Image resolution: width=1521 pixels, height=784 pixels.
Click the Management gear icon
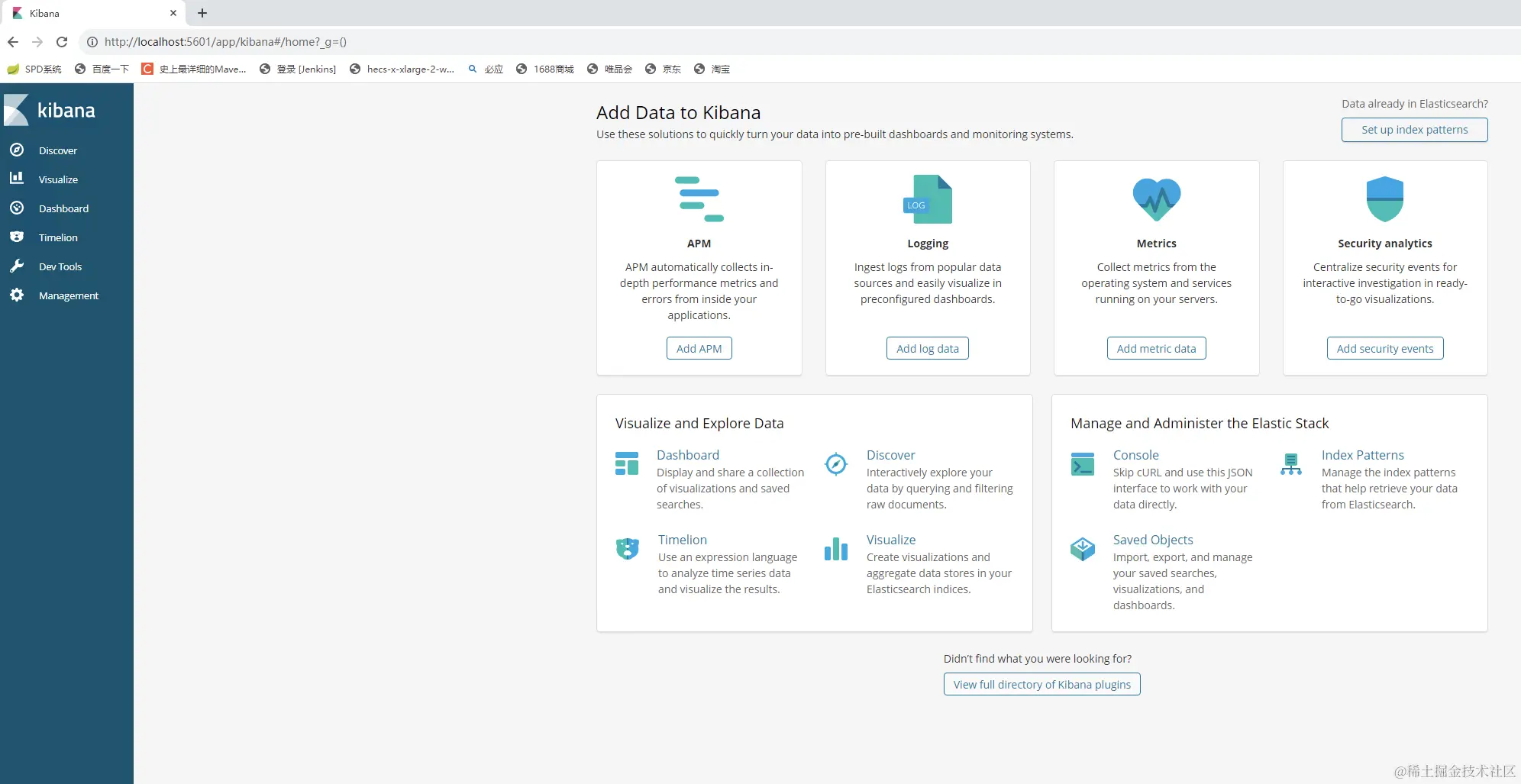point(17,295)
